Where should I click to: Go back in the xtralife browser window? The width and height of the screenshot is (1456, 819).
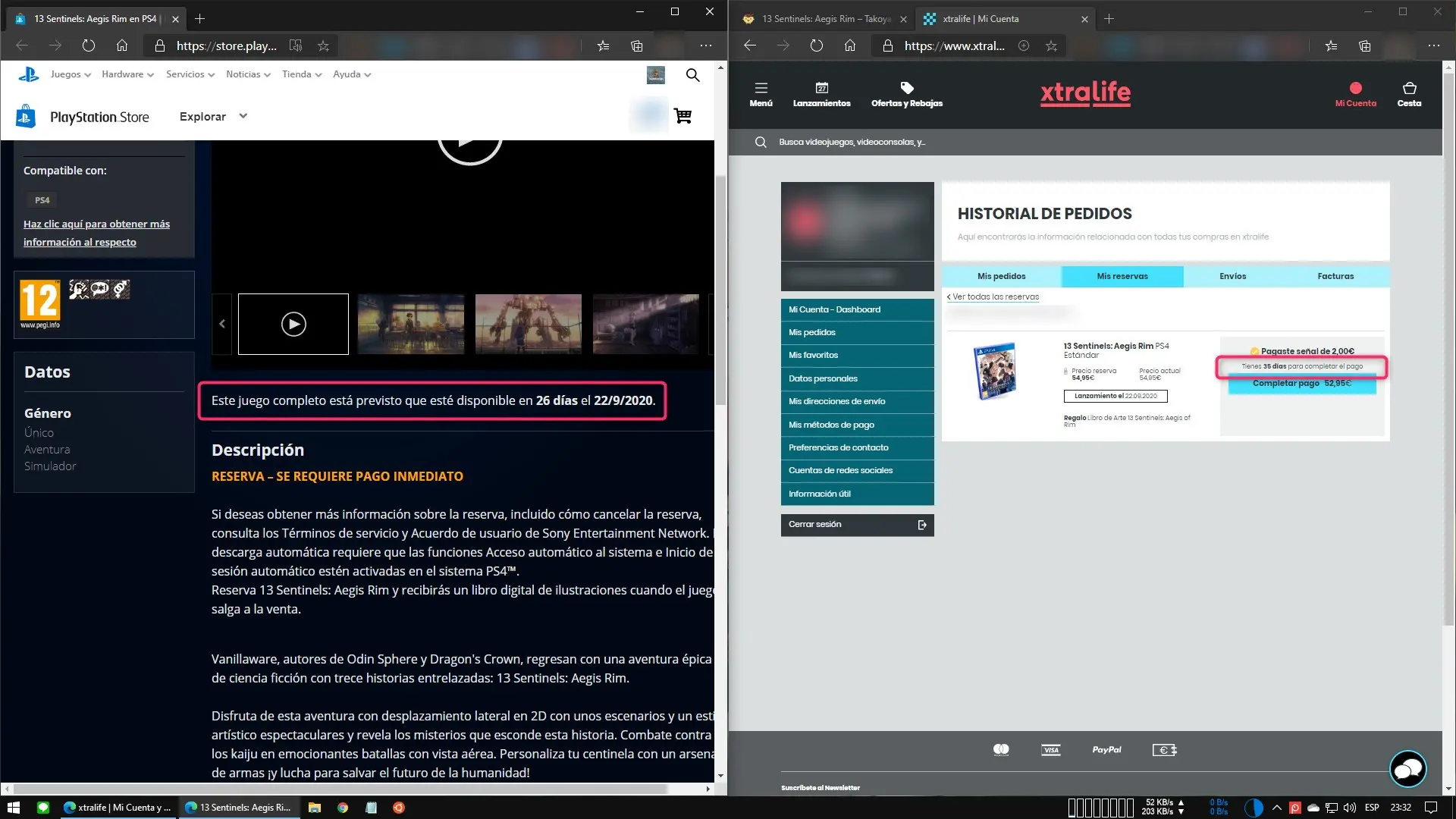(x=750, y=45)
